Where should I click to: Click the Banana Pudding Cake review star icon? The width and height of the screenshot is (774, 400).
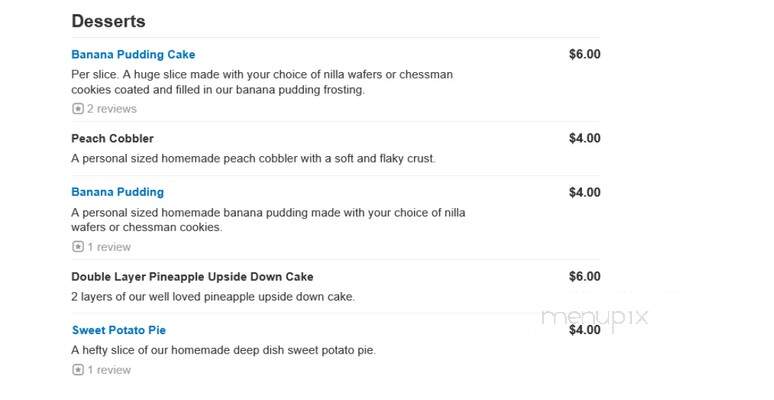77,109
